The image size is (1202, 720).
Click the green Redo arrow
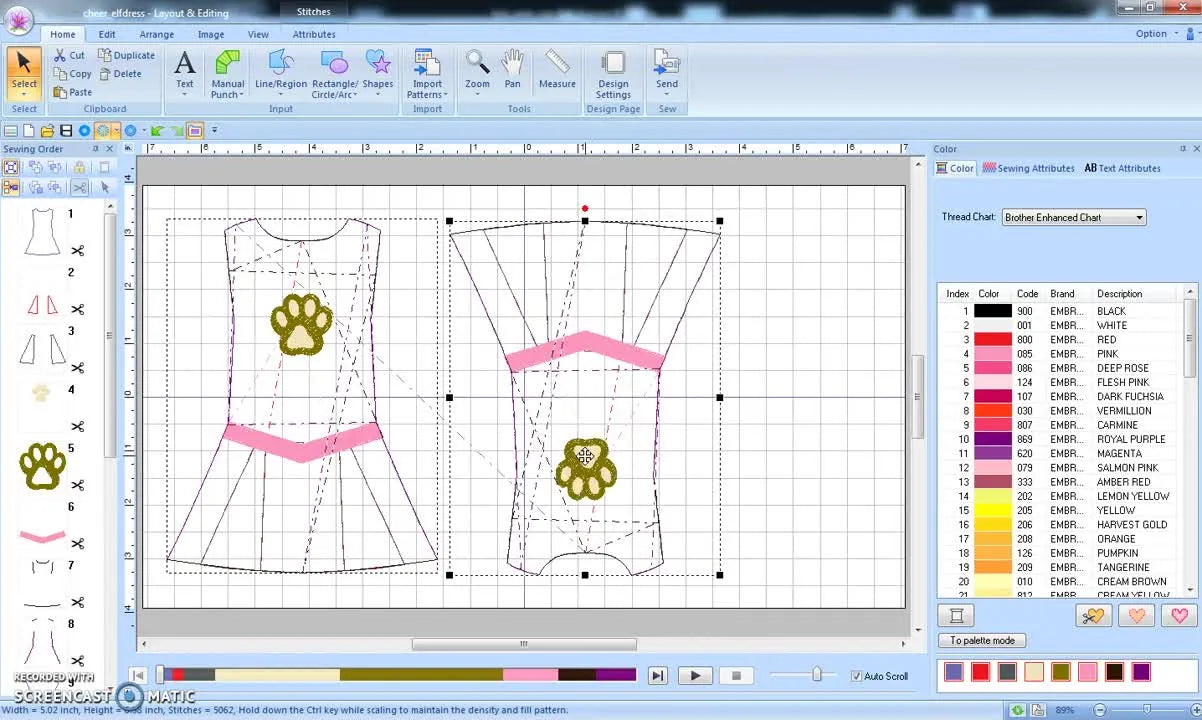pyautogui.click(x=177, y=131)
